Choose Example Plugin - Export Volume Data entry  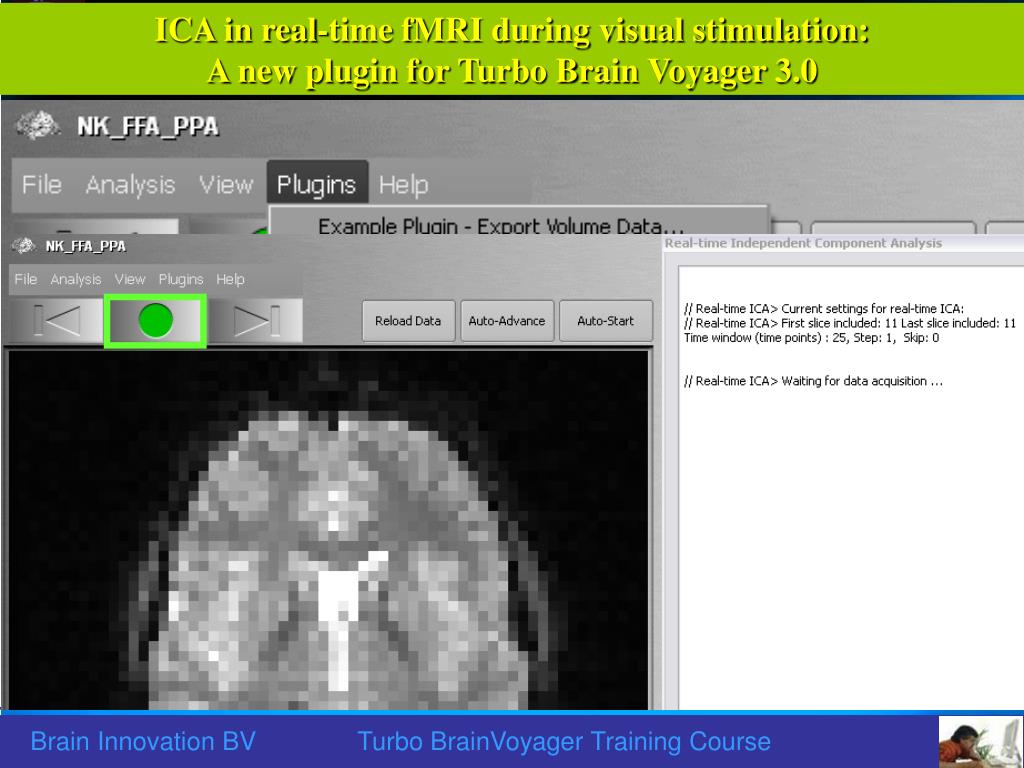[x=501, y=226]
